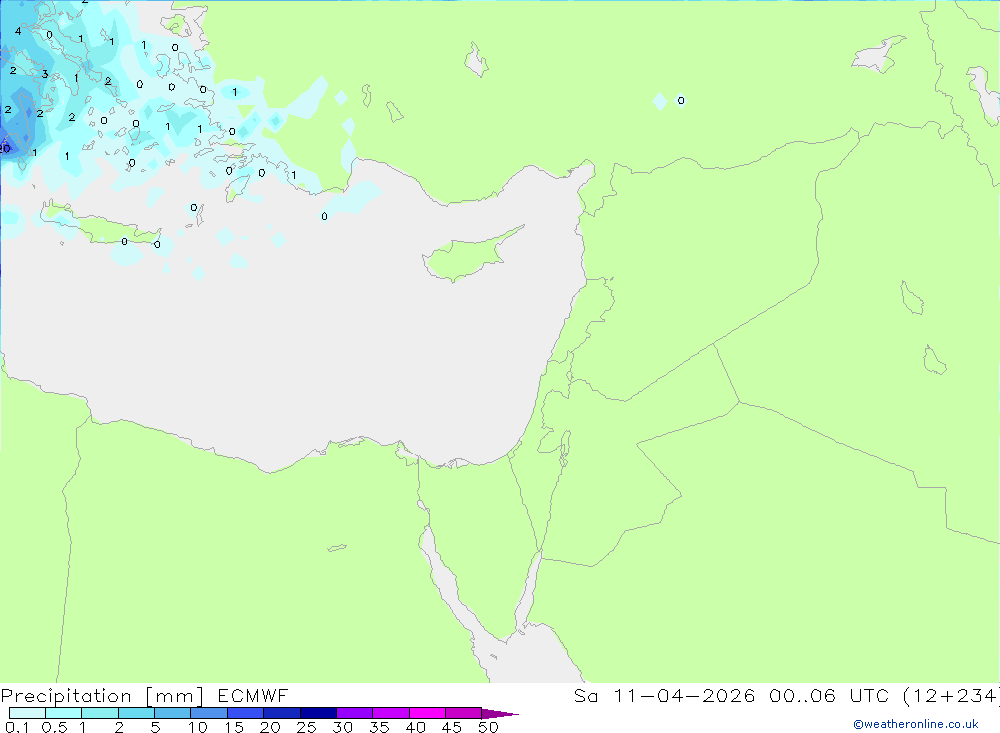Click the purple arrow tip ending the legend

tap(500, 713)
